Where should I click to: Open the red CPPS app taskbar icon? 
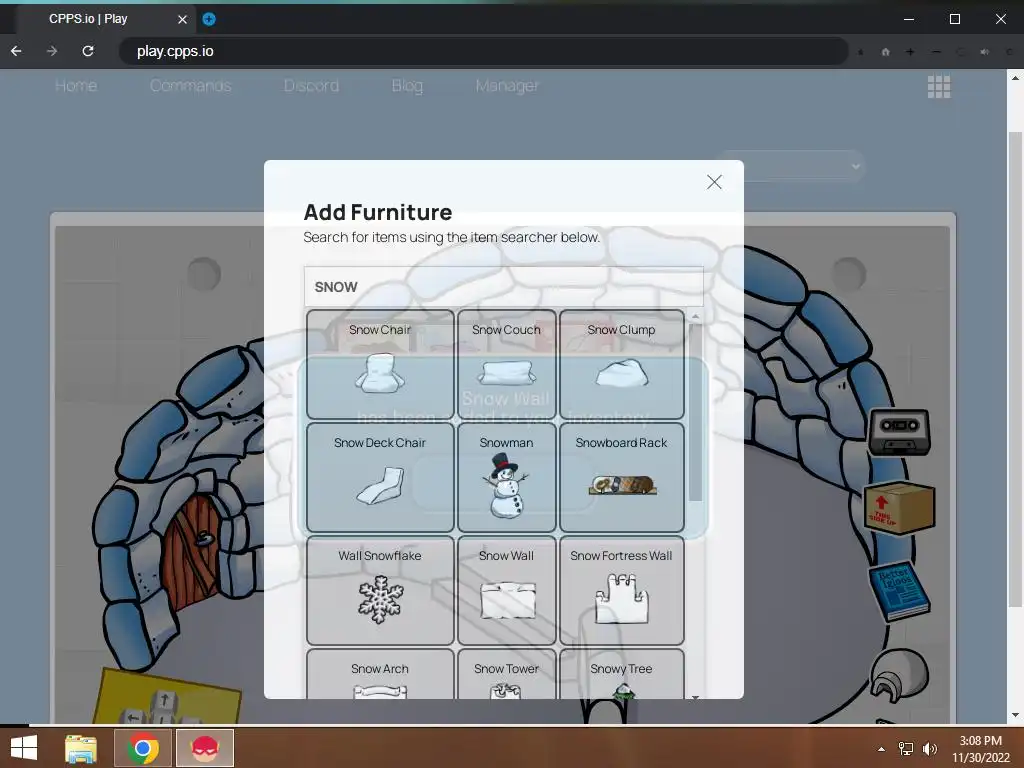click(x=204, y=748)
